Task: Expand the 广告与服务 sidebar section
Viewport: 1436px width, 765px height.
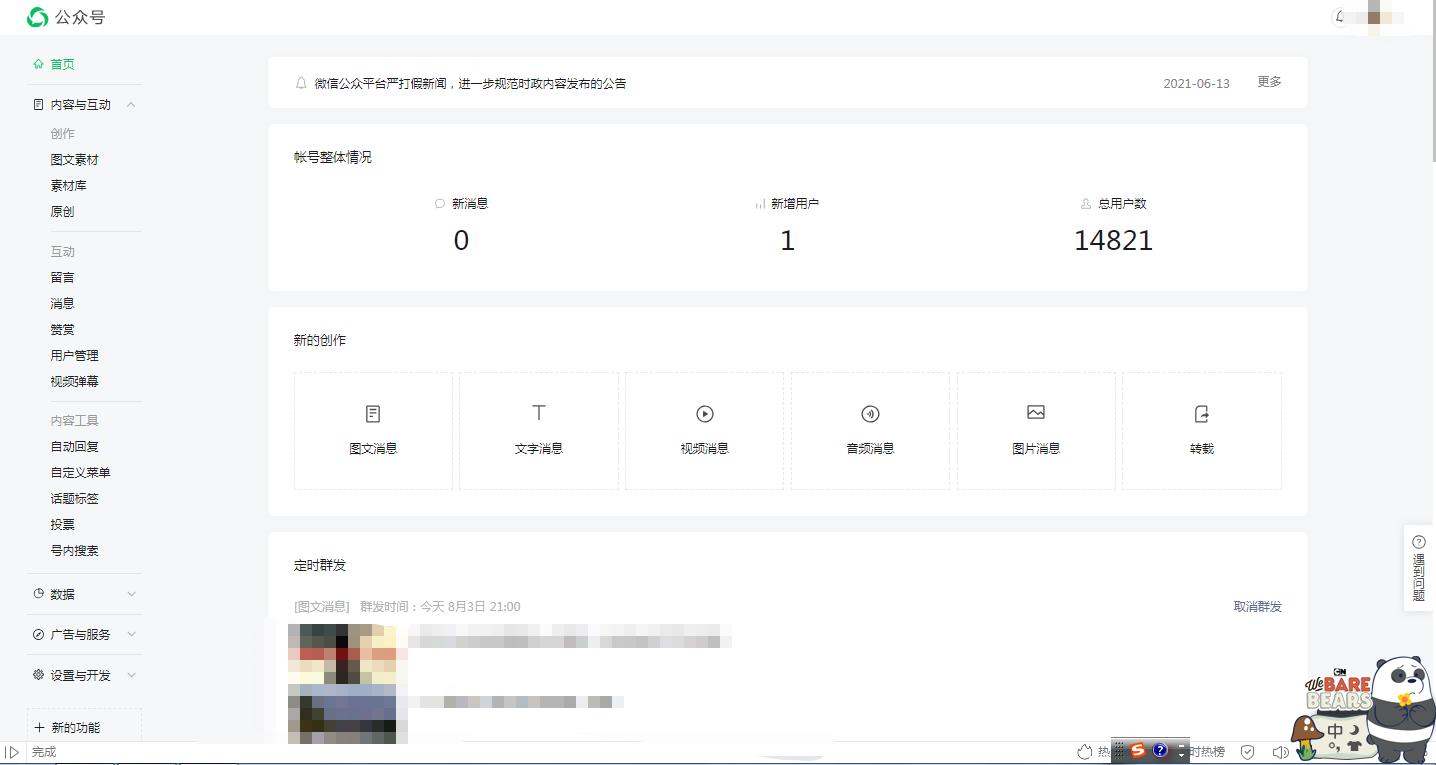Action: coord(131,635)
